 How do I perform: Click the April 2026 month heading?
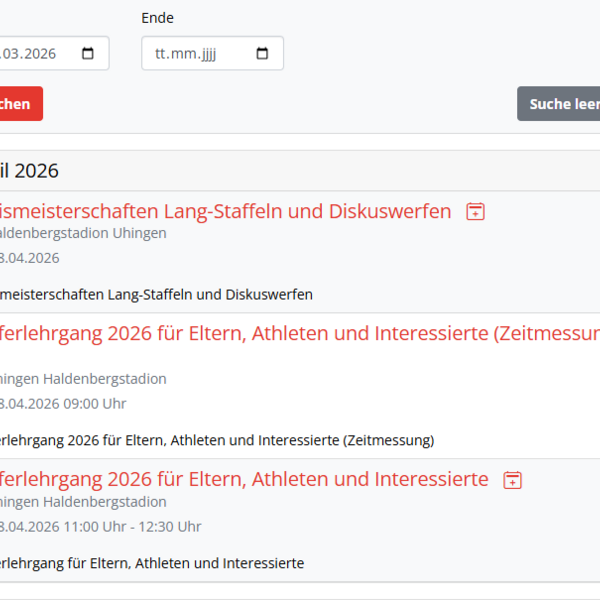pos(30,171)
